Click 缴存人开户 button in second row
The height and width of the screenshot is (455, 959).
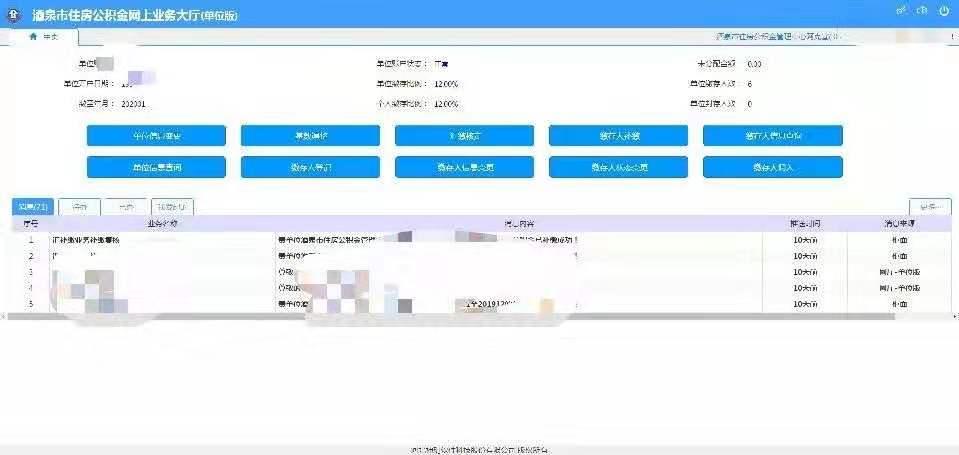310,167
